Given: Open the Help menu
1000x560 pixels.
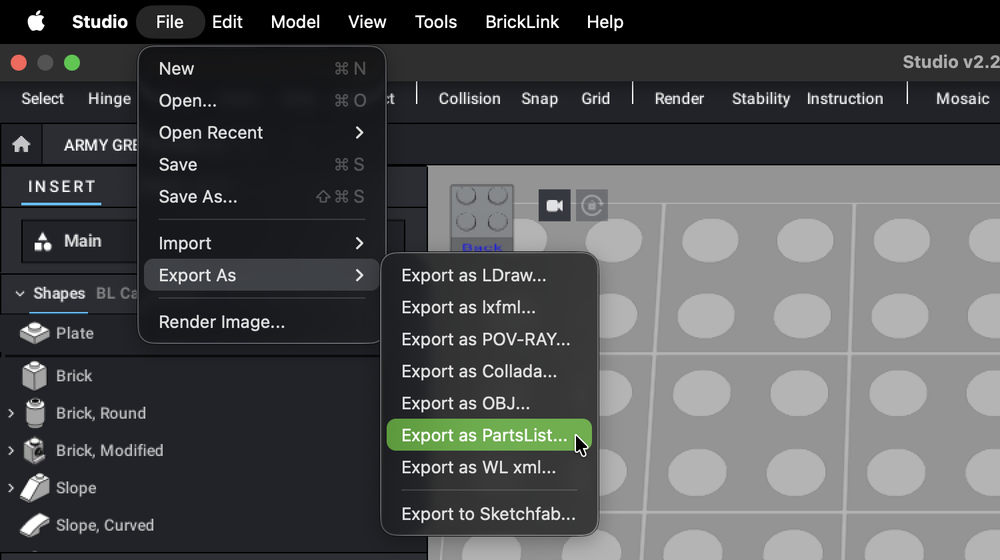Looking at the screenshot, I should pos(605,22).
